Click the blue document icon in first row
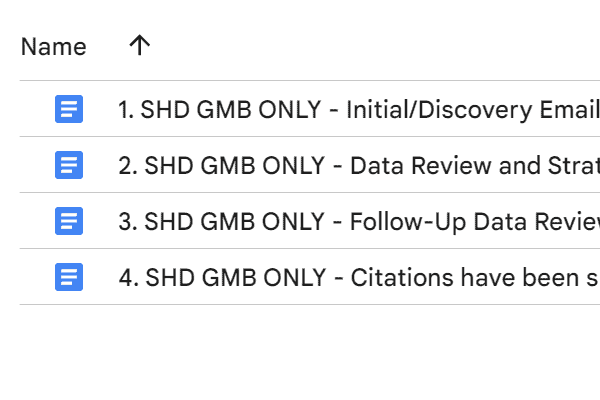The image size is (600, 400). click(69, 109)
